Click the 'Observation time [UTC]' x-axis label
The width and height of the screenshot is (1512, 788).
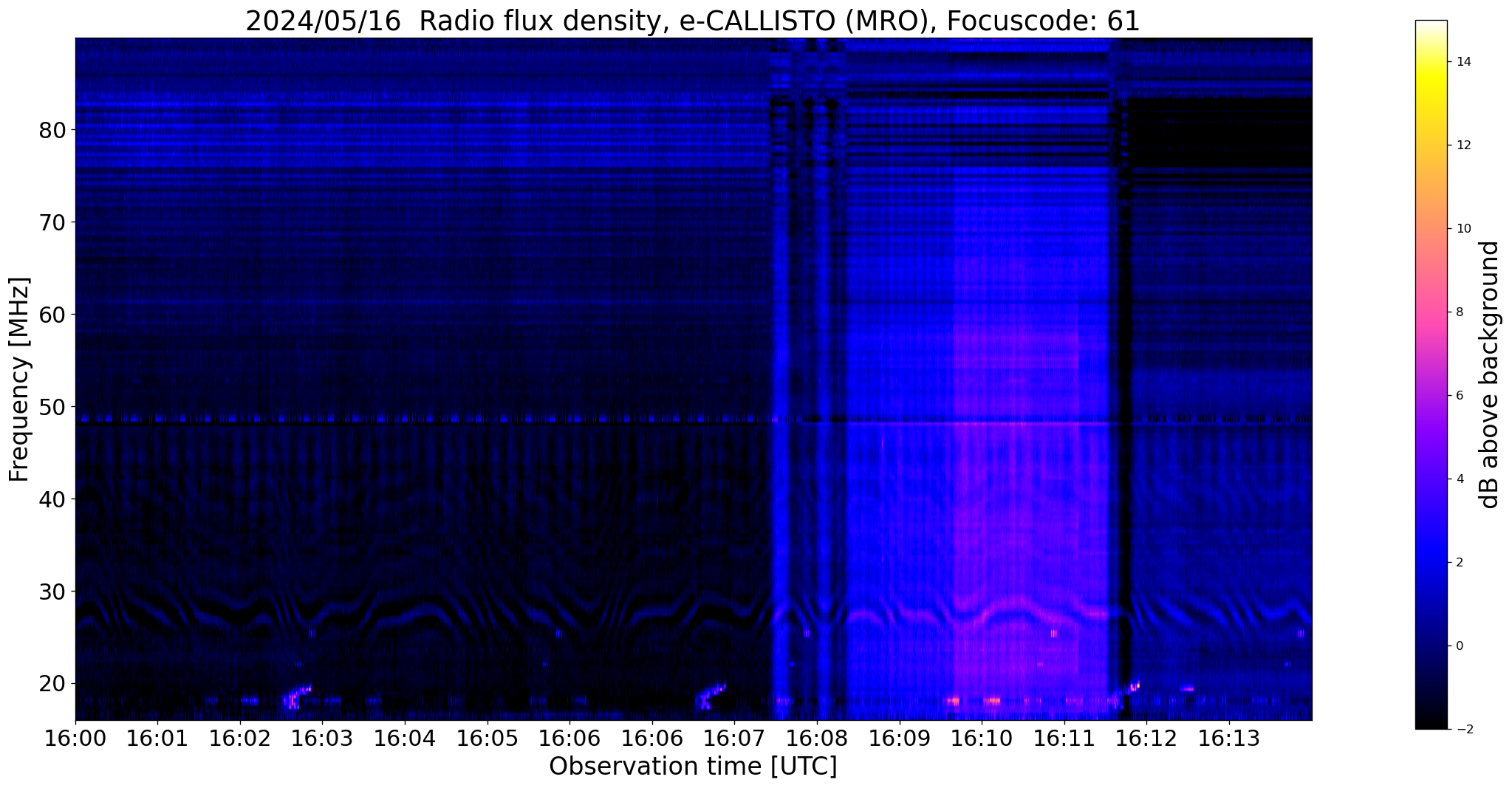(x=693, y=766)
